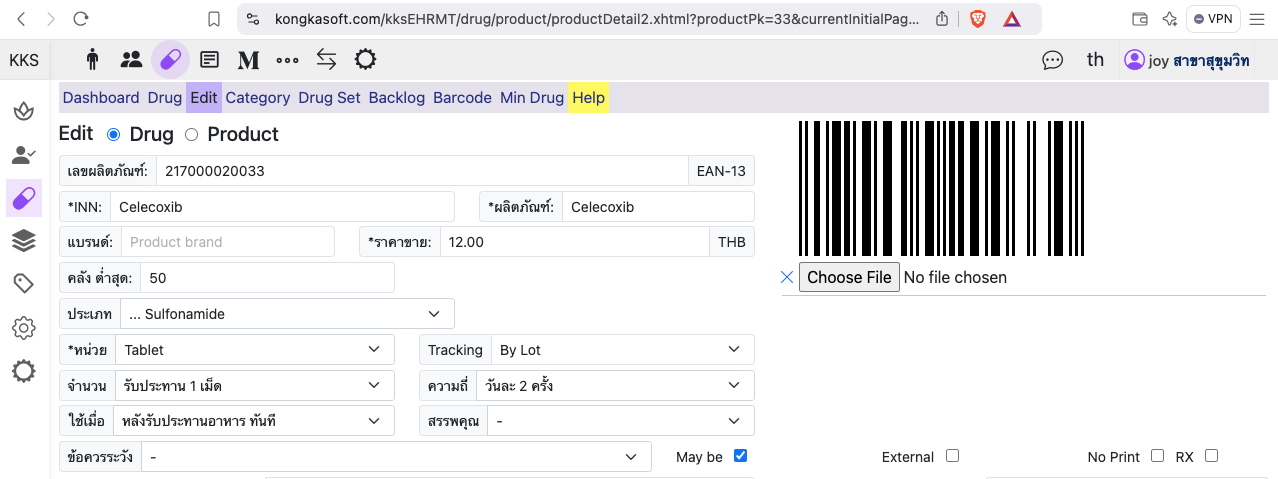Image resolution: width=1278 pixels, height=479 pixels.
Task: Share this page from the address bar
Action: [x=942, y=19]
